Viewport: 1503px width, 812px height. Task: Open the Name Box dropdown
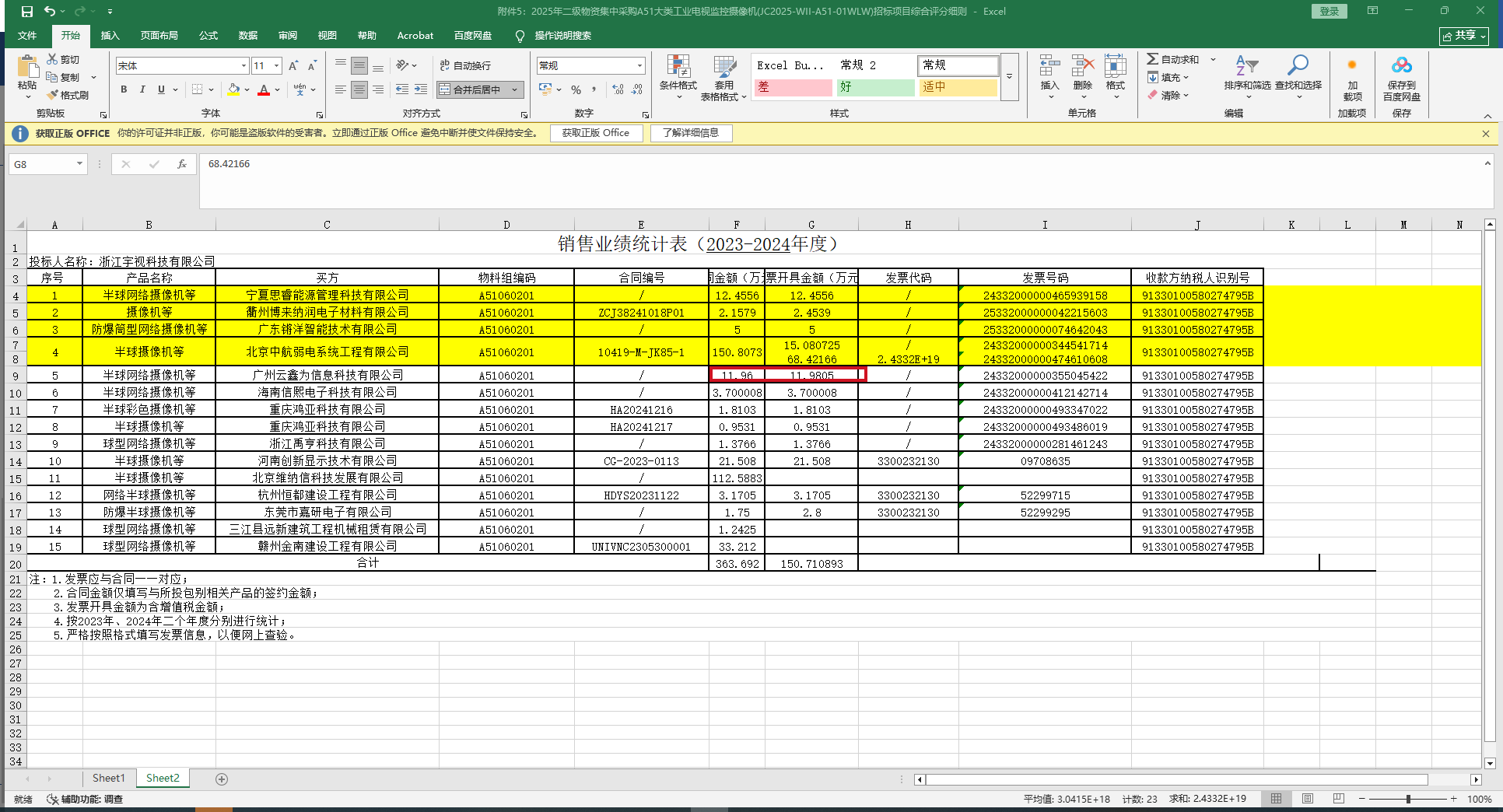click(x=79, y=164)
